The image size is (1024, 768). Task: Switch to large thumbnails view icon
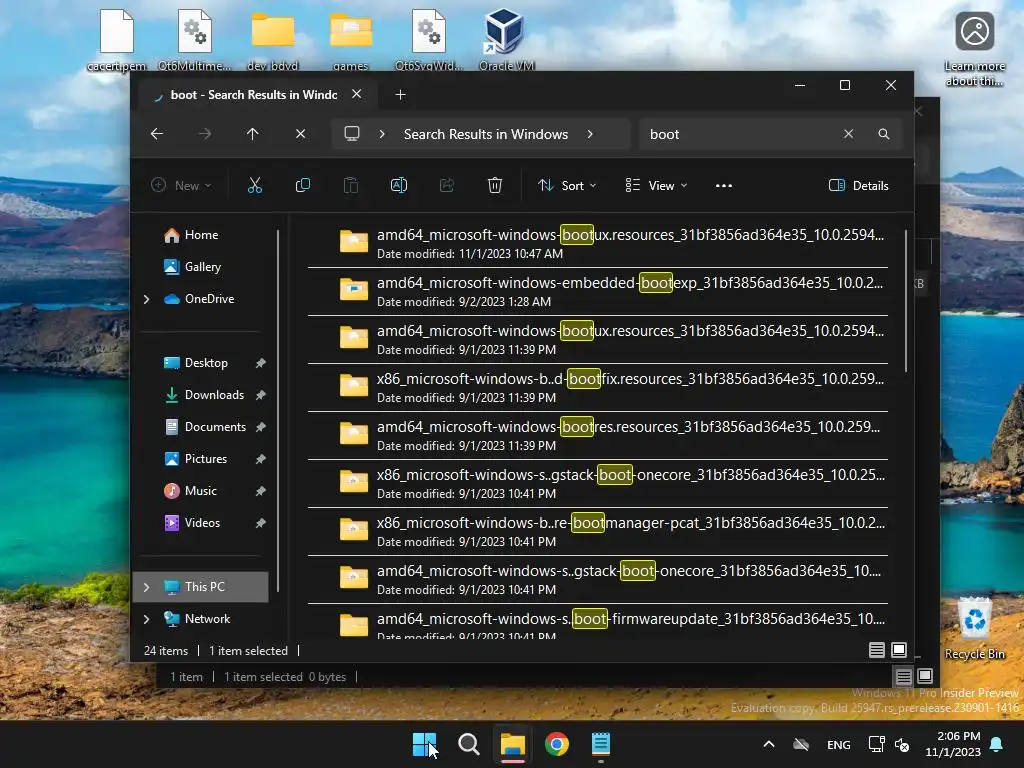(x=899, y=650)
